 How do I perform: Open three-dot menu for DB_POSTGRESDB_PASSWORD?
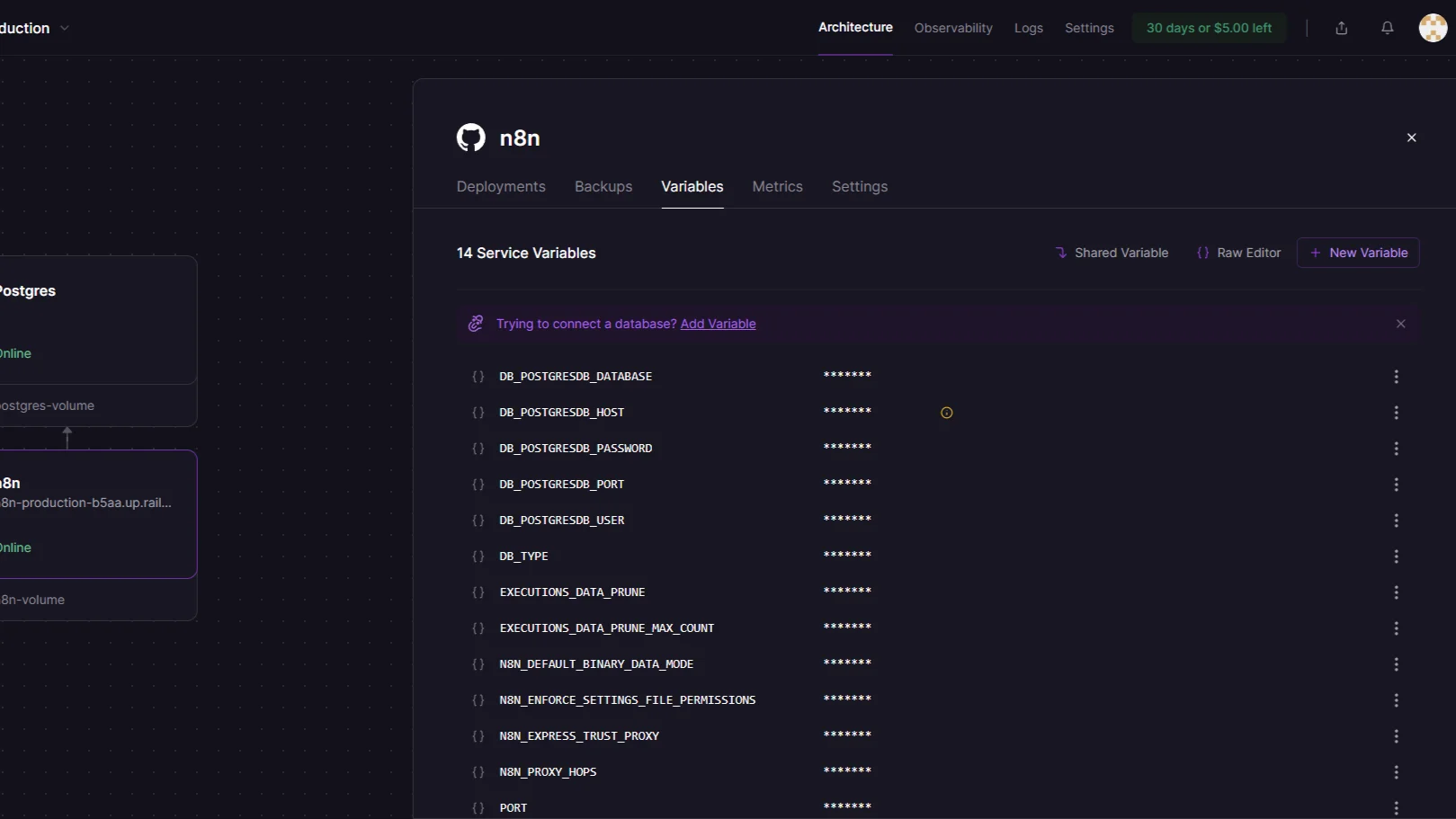1396,449
